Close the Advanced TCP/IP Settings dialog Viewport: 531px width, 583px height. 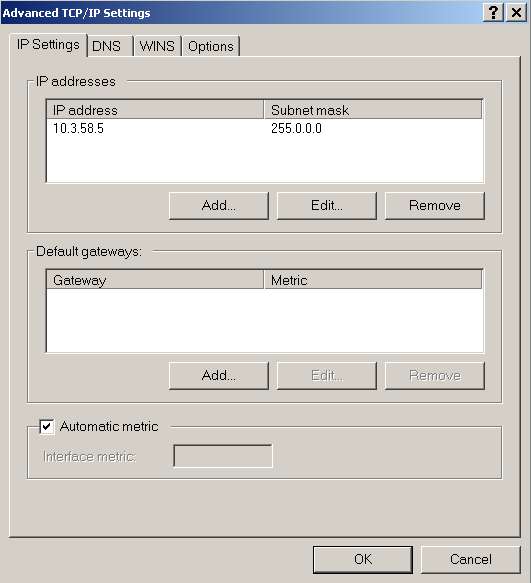tap(516, 13)
